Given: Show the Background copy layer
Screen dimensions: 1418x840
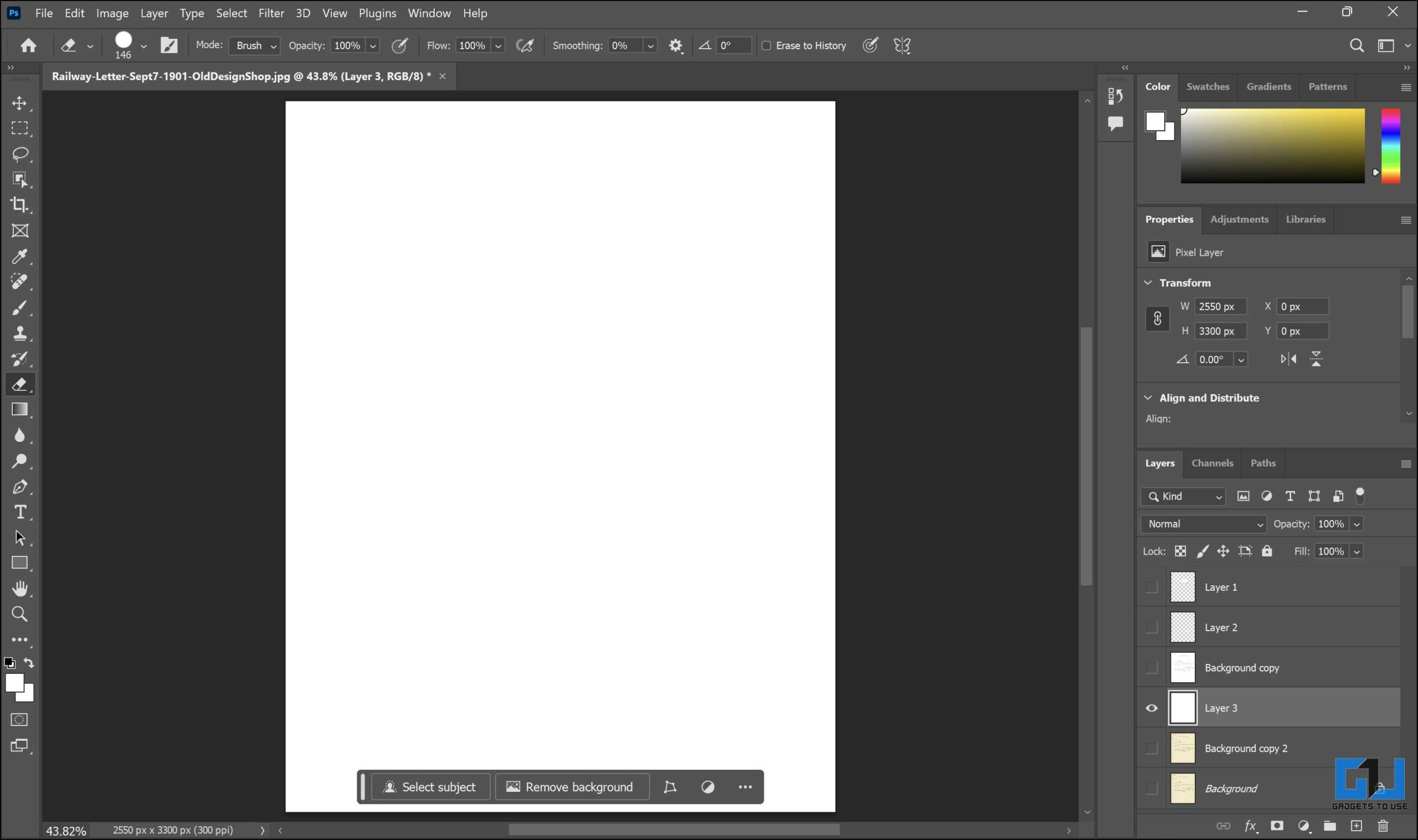Looking at the screenshot, I should tap(1152, 668).
